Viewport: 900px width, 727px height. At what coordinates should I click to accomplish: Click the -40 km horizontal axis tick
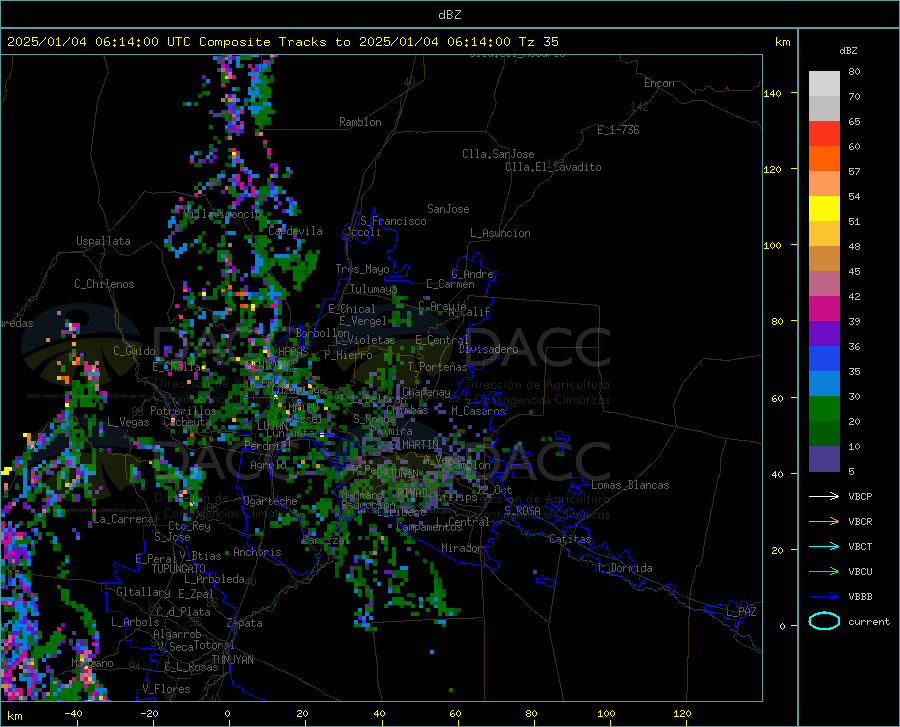click(x=73, y=713)
